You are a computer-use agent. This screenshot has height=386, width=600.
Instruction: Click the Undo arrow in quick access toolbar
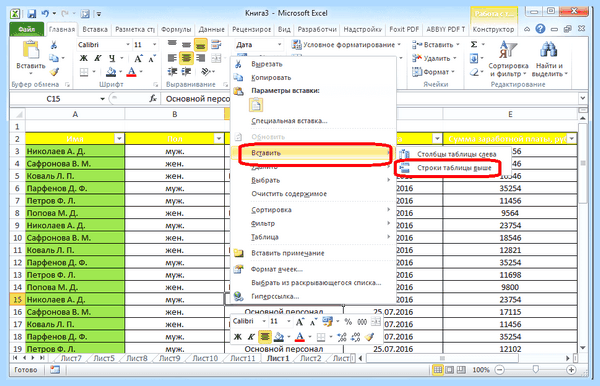pos(46,14)
